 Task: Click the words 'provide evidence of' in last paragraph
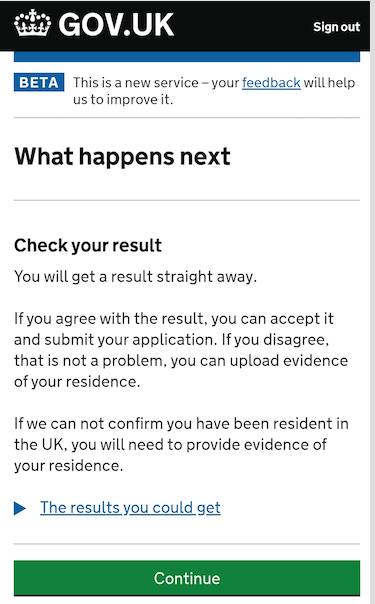pos(256,445)
